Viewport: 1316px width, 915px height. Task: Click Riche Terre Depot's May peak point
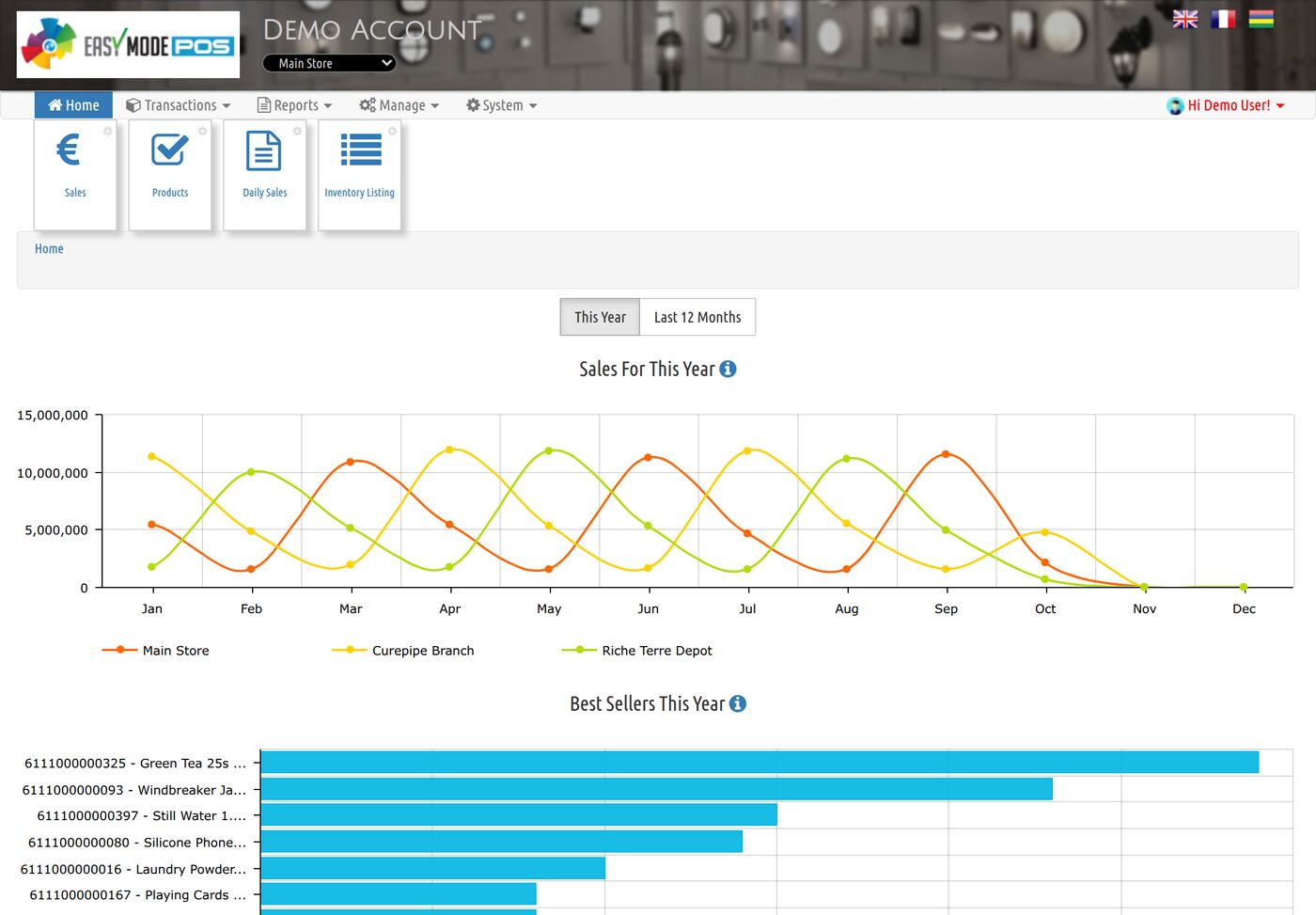[549, 450]
